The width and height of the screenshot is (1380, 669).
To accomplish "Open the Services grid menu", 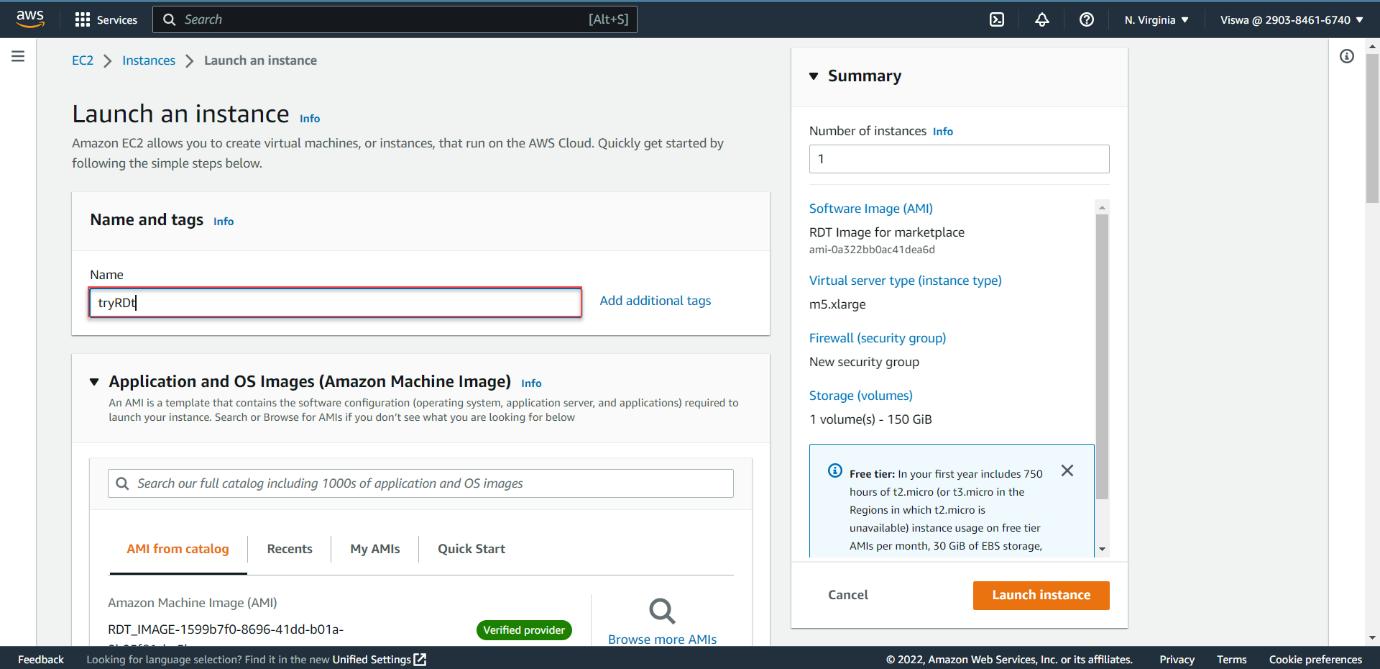I will pos(106,20).
